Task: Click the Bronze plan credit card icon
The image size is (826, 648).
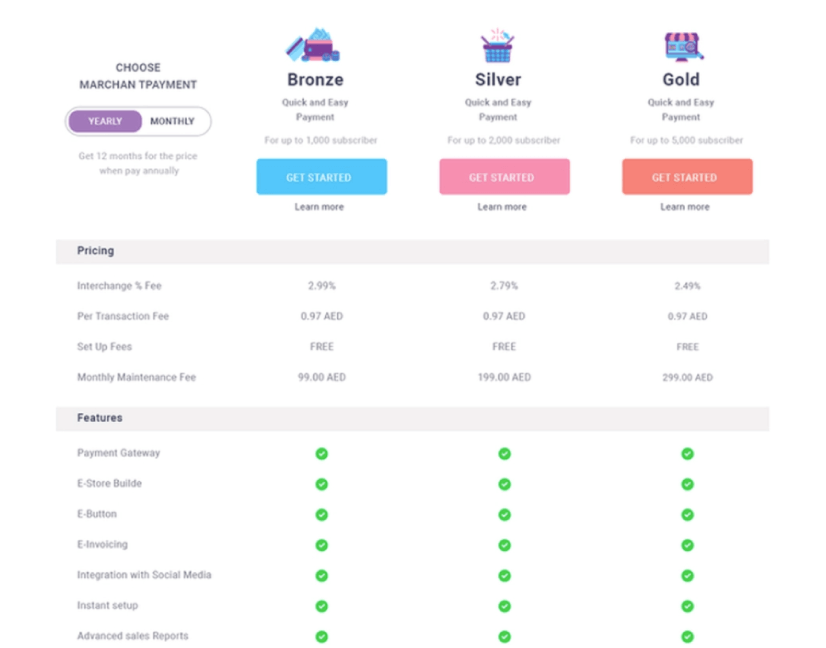Action: click(315, 42)
